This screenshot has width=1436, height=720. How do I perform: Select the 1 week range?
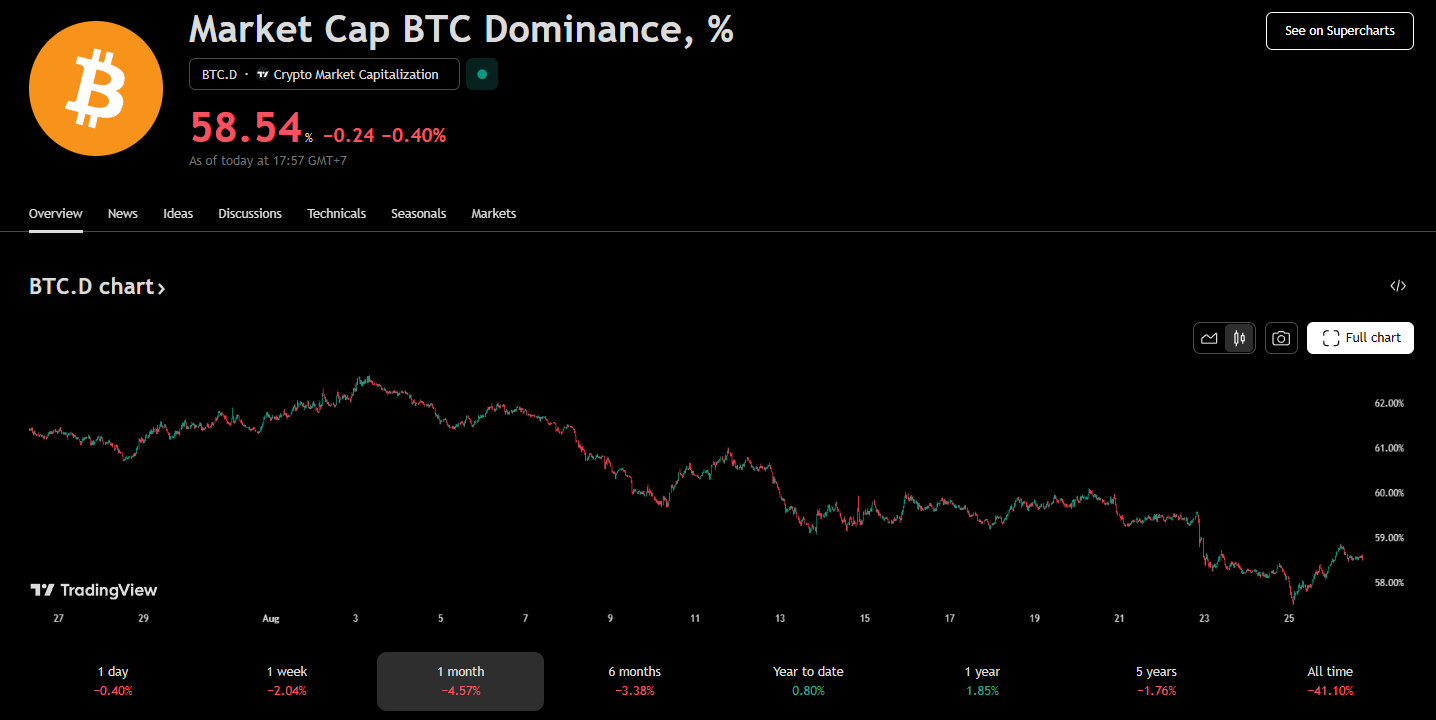point(287,681)
